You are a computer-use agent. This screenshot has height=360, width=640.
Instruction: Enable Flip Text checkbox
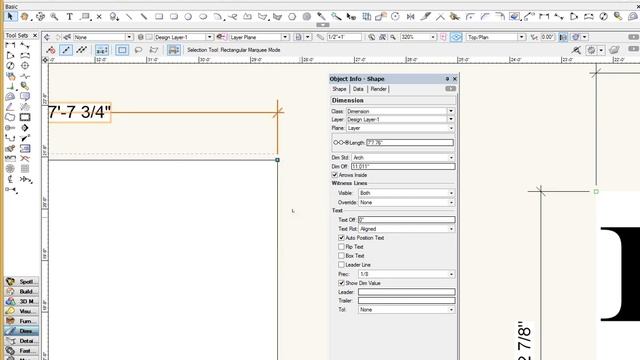341,247
